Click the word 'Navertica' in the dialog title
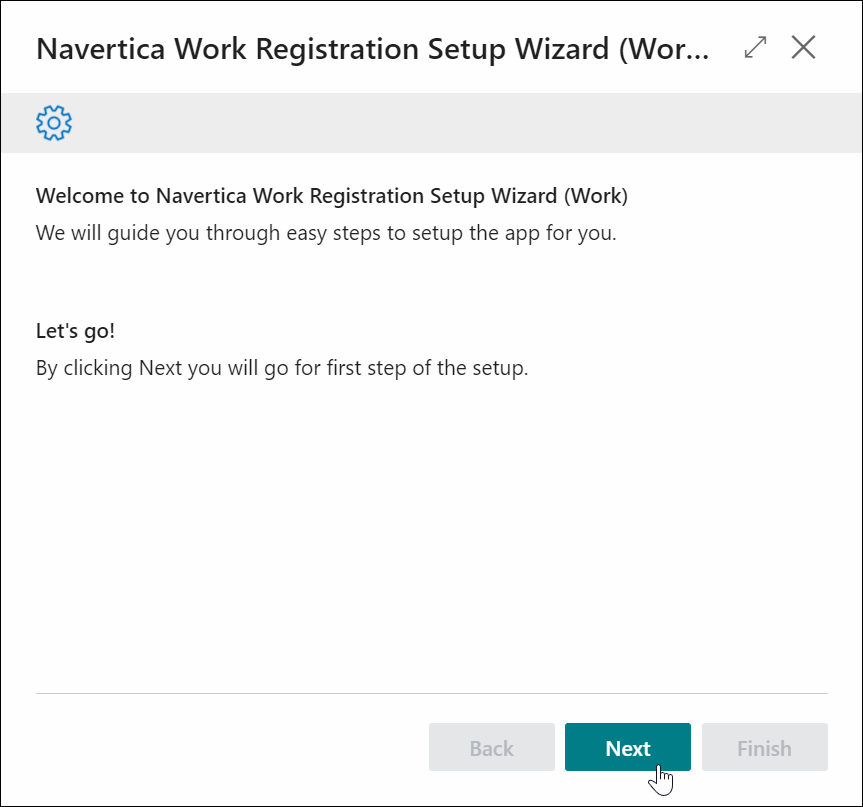863x807 pixels. tap(101, 48)
